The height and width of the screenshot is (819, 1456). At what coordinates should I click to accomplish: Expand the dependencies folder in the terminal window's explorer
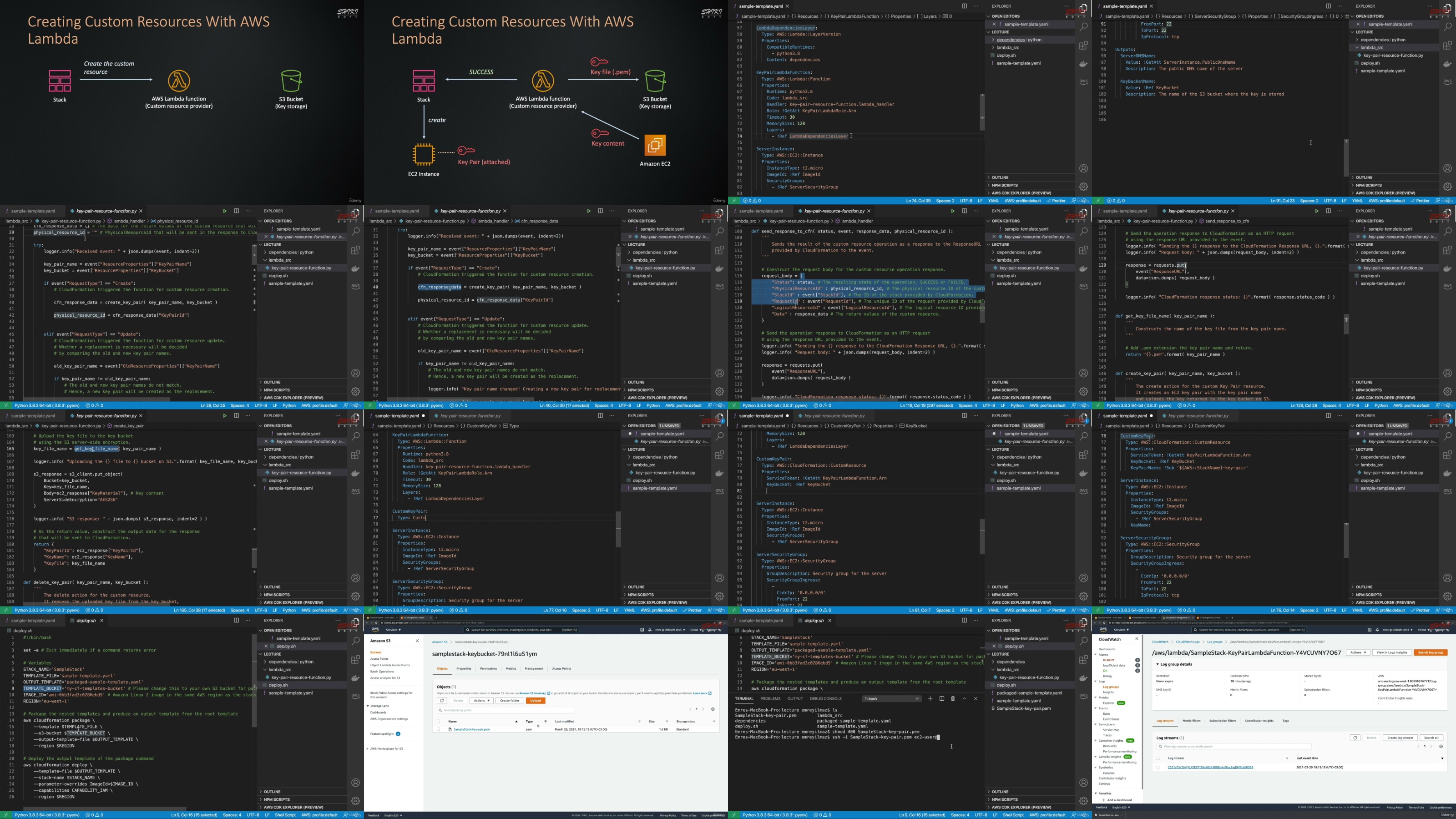[x=1010, y=662]
